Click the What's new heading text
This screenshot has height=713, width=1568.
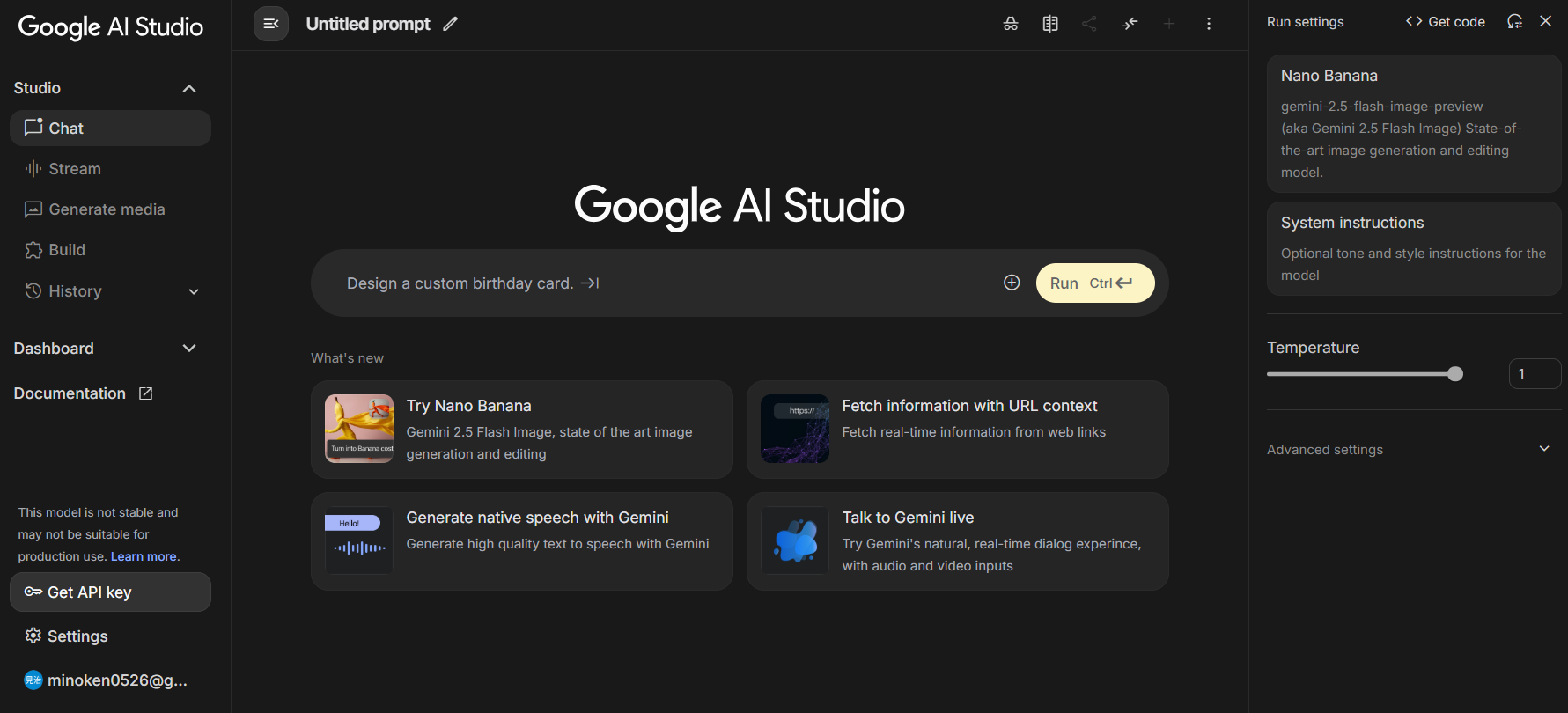[347, 357]
